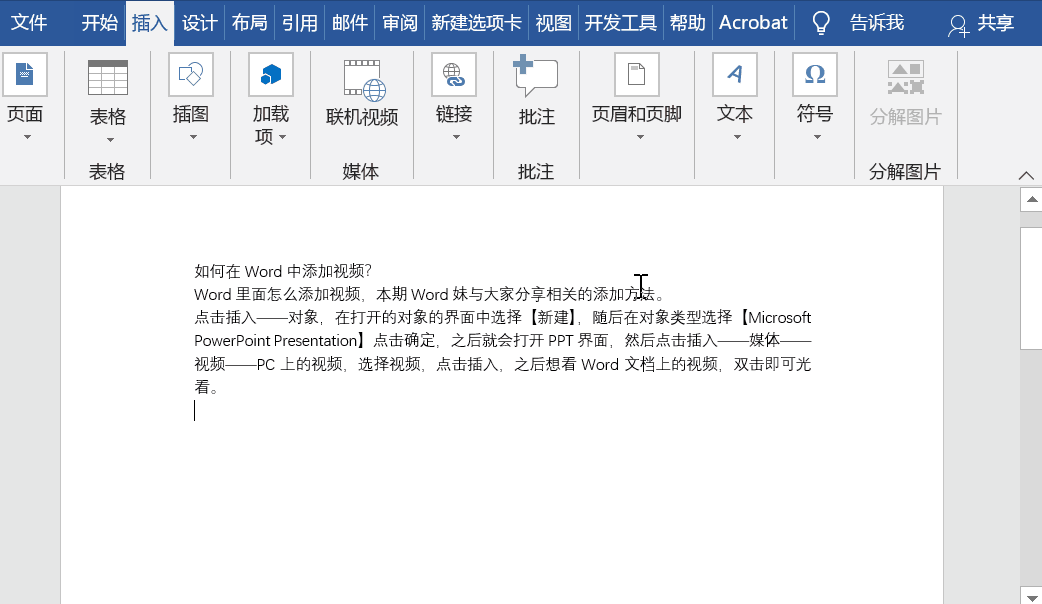Switch to the 开始 Home tab
The width and height of the screenshot is (1042, 604).
click(100, 23)
